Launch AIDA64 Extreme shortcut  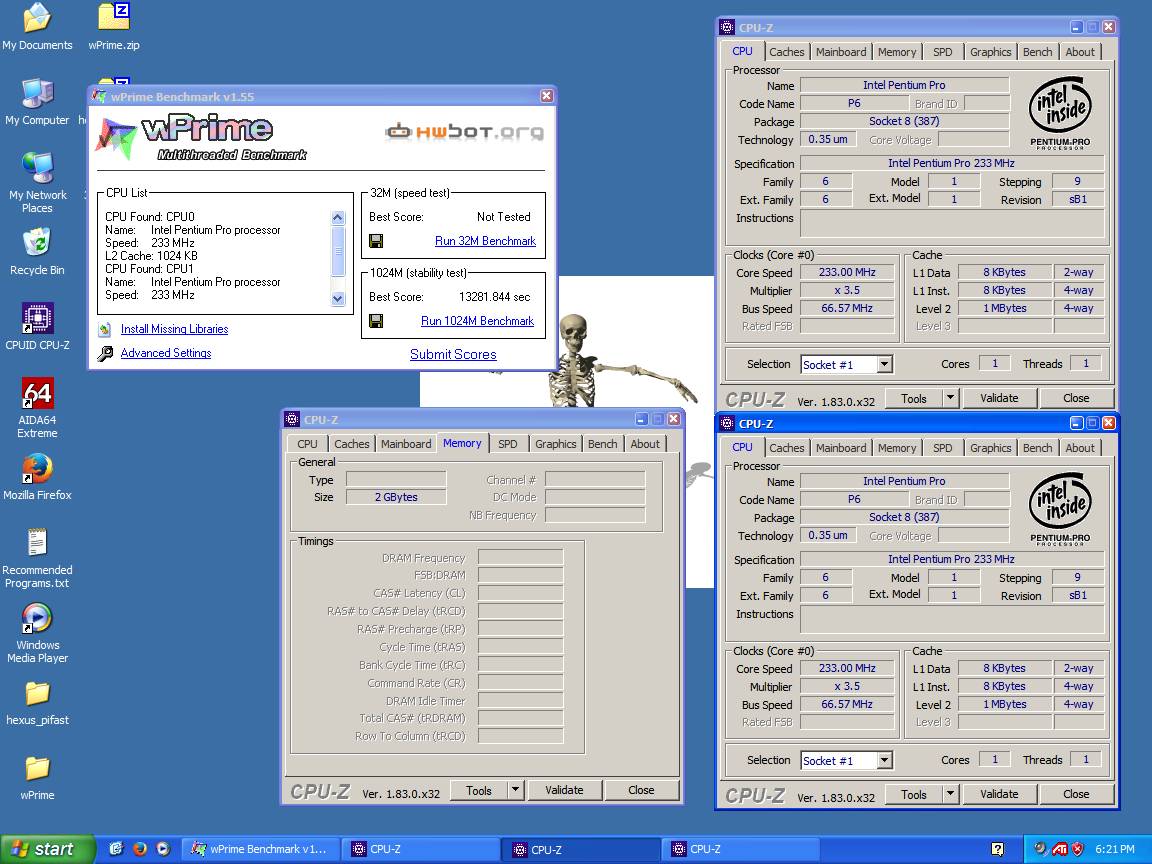[x=37, y=408]
